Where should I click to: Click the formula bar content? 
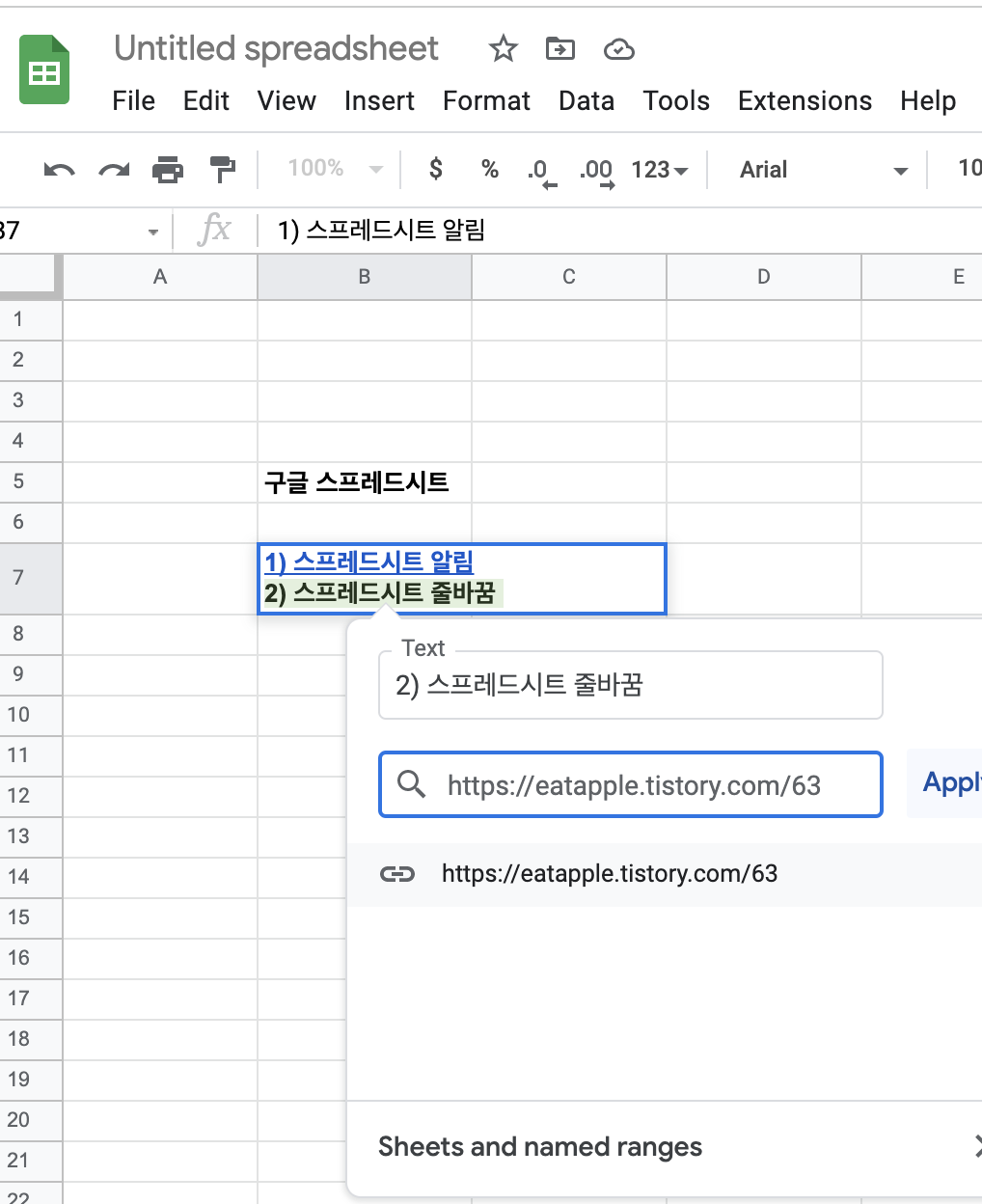[381, 231]
